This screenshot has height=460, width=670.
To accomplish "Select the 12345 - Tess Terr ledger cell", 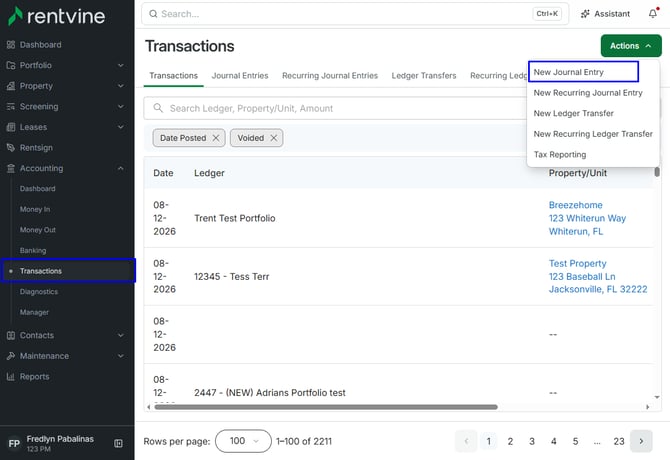I will 232,276.
